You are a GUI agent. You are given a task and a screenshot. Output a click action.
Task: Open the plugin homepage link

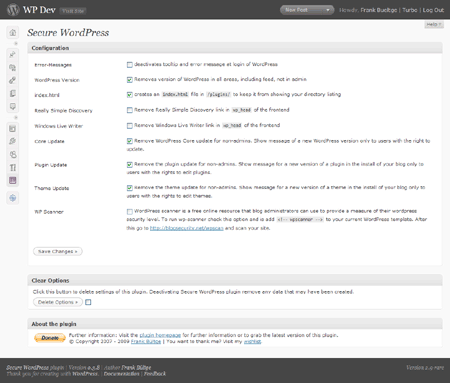160,335
